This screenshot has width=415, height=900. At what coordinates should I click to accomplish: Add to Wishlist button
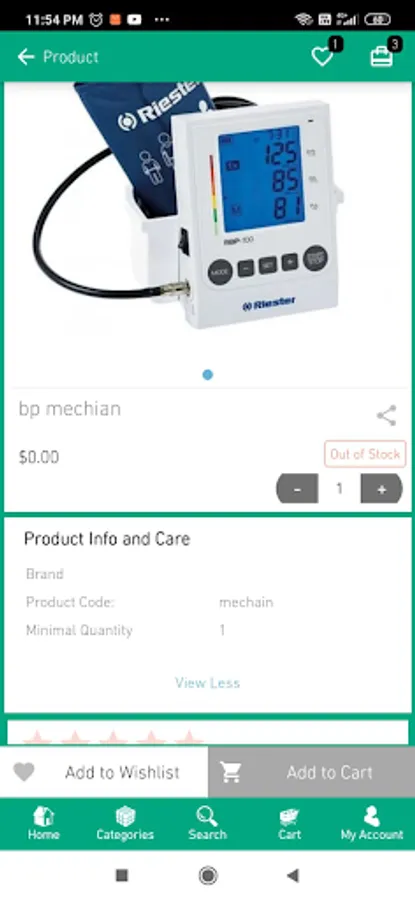click(104, 772)
